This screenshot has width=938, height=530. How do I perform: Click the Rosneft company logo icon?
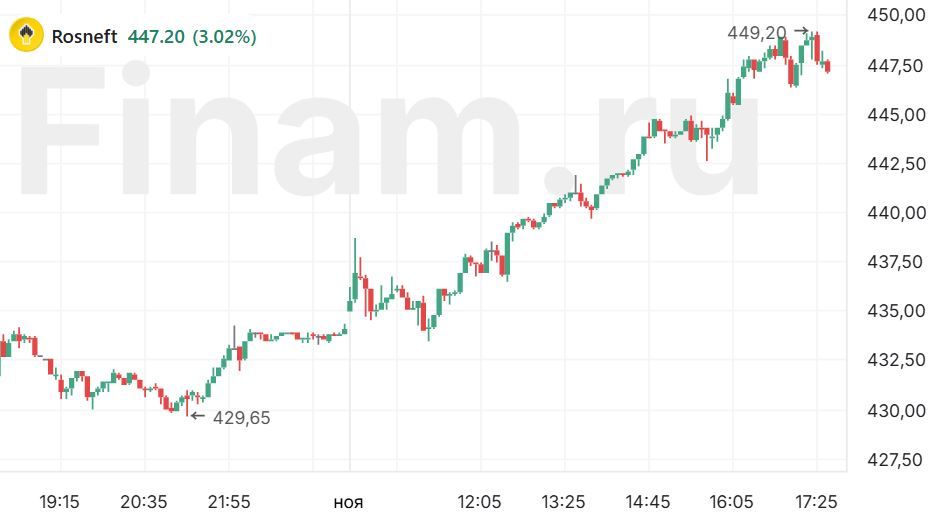25,36
